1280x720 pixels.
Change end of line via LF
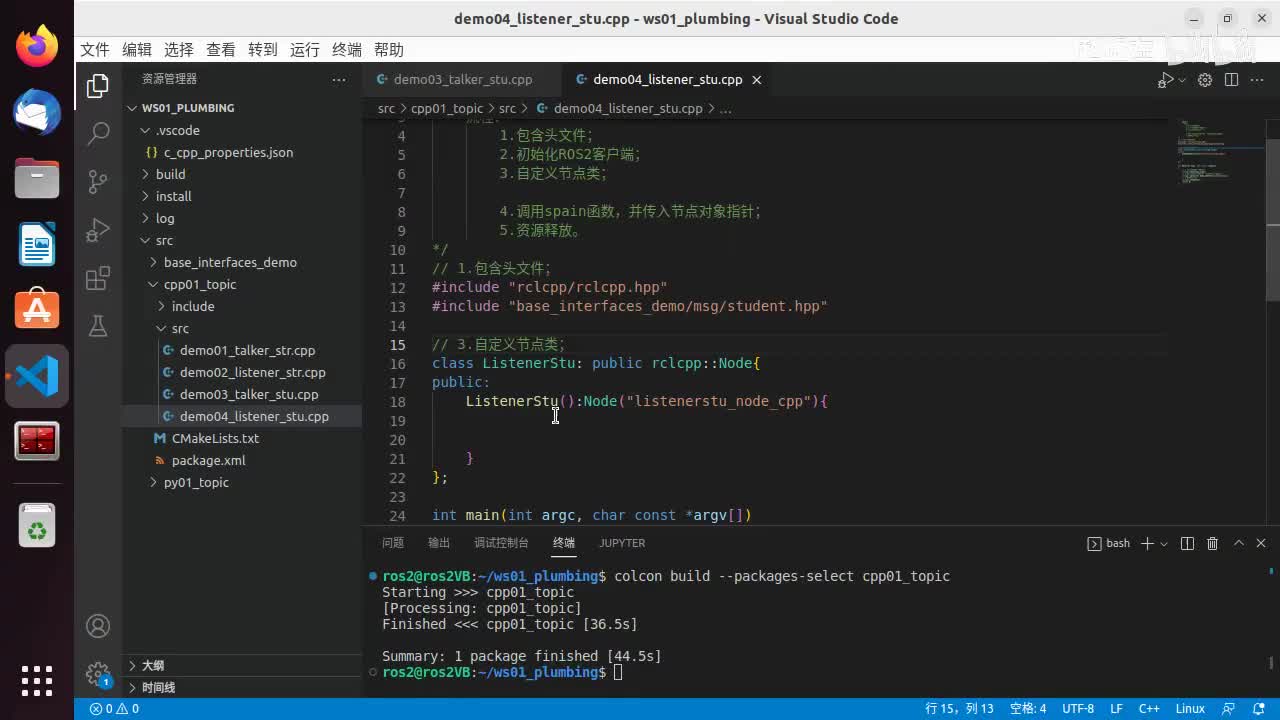pos(1116,709)
